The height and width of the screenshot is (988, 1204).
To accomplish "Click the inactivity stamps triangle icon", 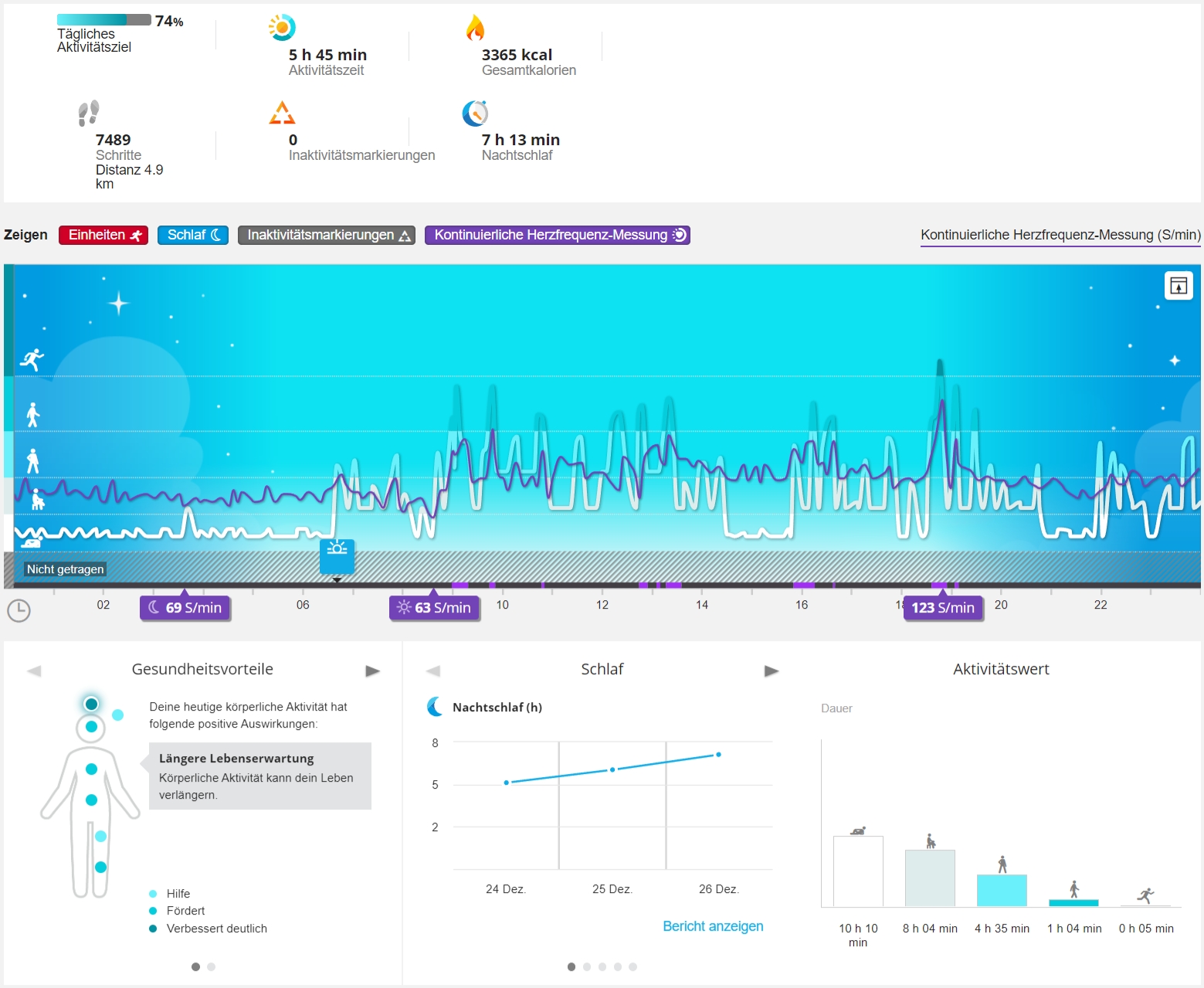I will click(x=282, y=113).
